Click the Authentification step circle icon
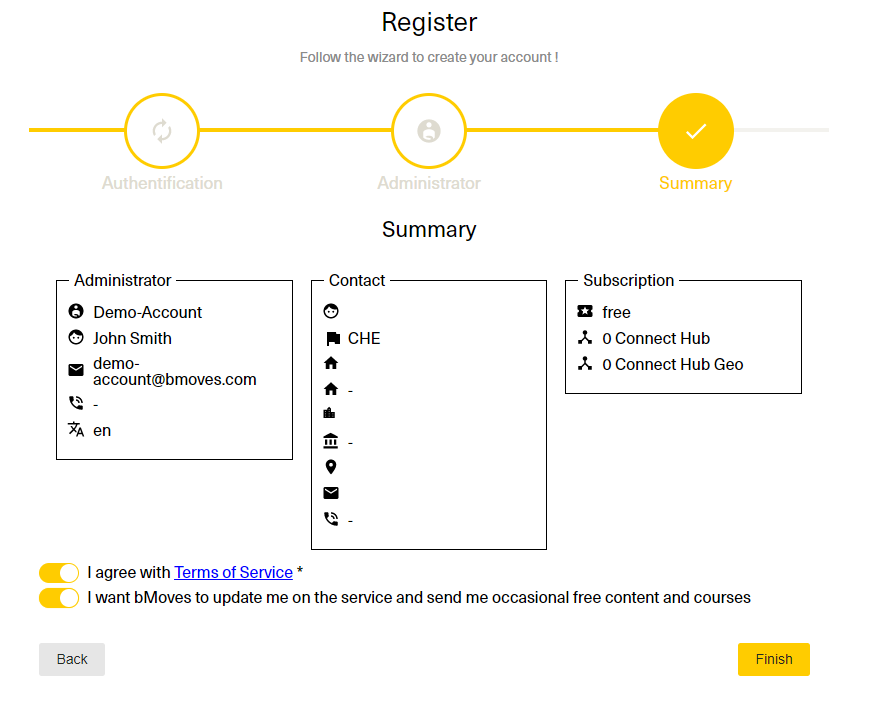Viewport: 889px width, 719px height. pyautogui.click(x=162, y=131)
